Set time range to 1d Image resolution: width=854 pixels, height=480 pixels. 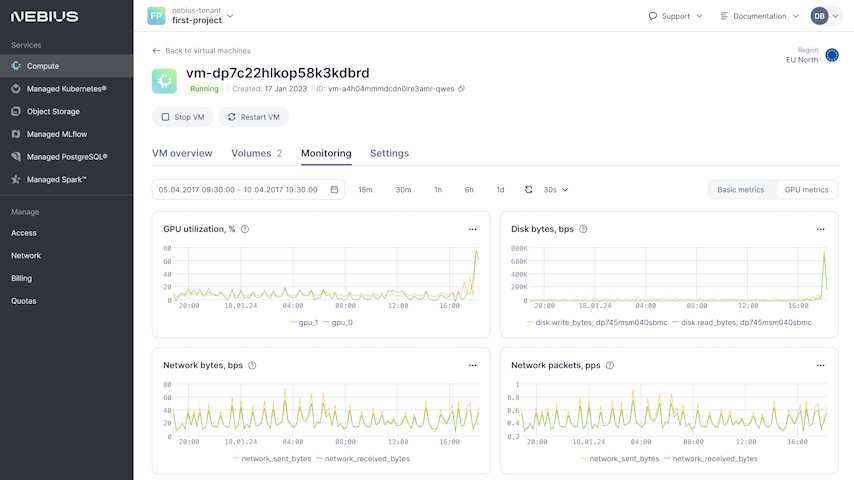501,190
